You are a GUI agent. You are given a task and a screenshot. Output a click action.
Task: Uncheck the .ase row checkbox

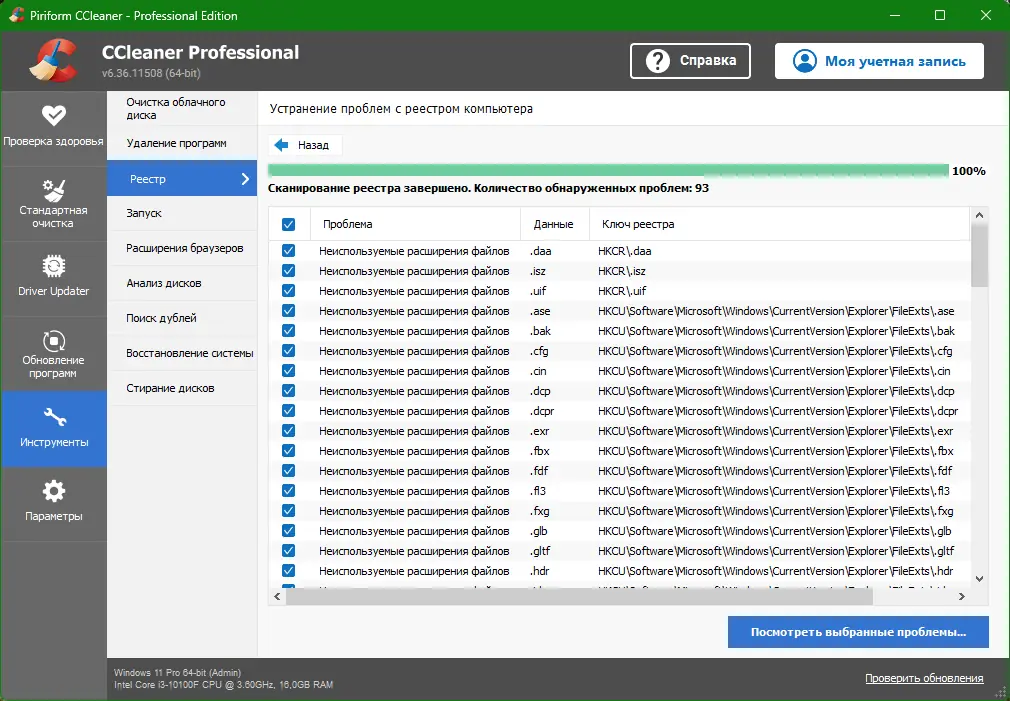pos(289,311)
